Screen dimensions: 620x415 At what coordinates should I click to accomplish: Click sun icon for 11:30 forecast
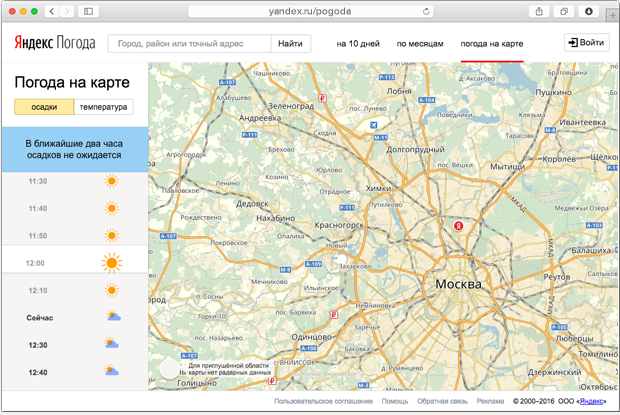coord(112,181)
